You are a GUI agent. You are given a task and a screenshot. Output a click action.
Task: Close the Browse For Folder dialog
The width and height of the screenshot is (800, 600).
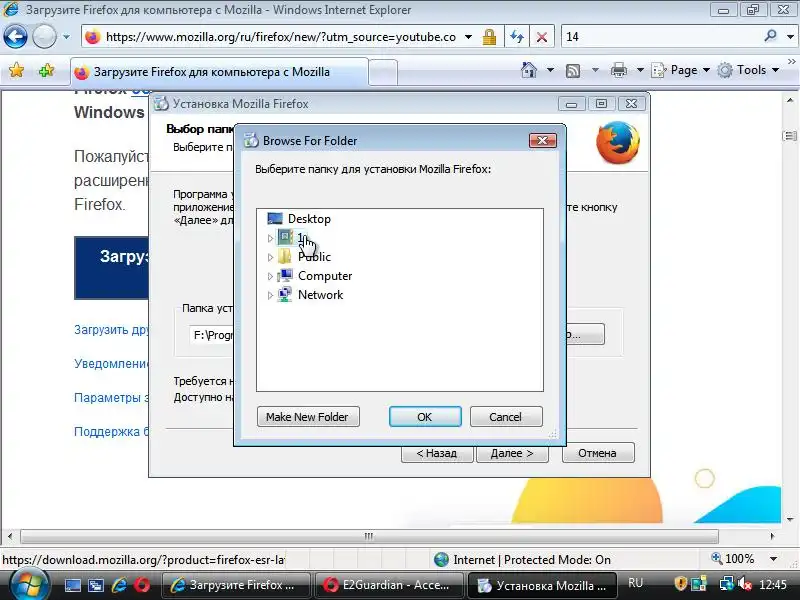click(x=542, y=140)
